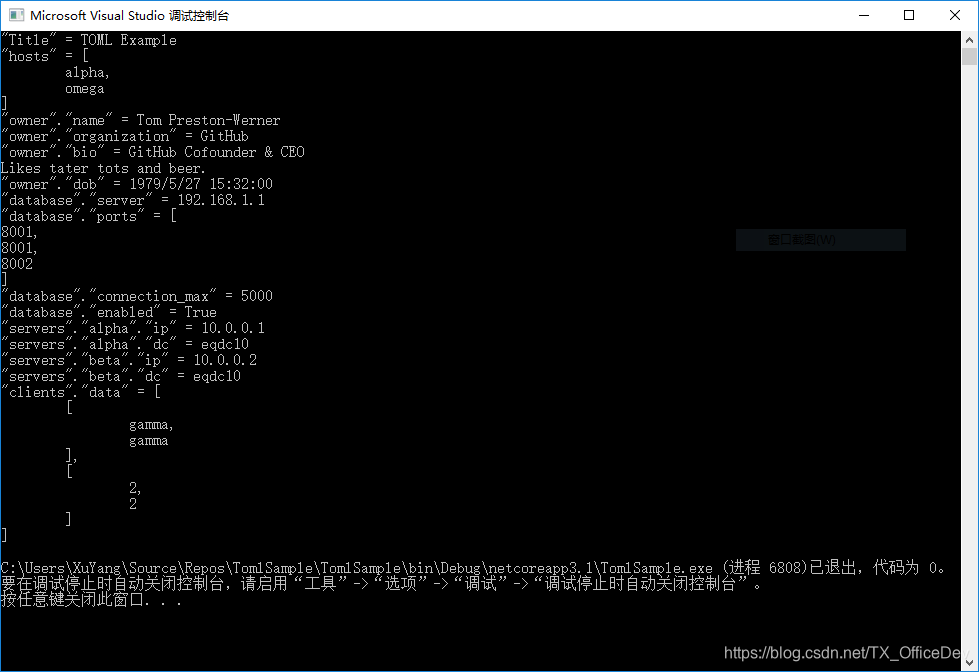Click the clients data = [ line

[x=81, y=393]
